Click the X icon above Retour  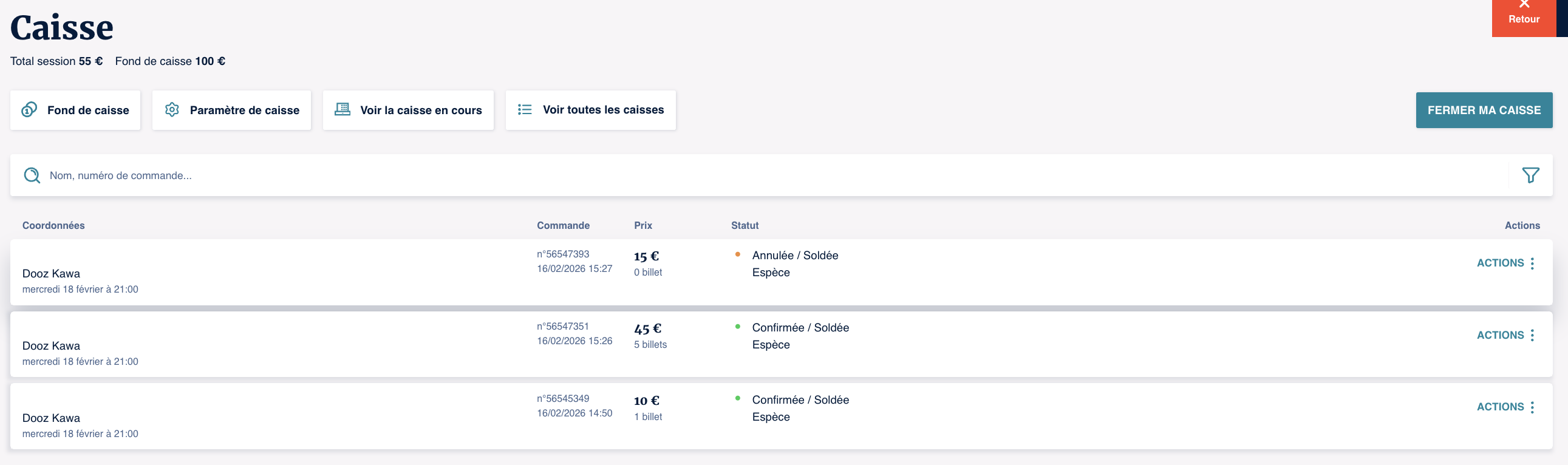[1524, 5]
